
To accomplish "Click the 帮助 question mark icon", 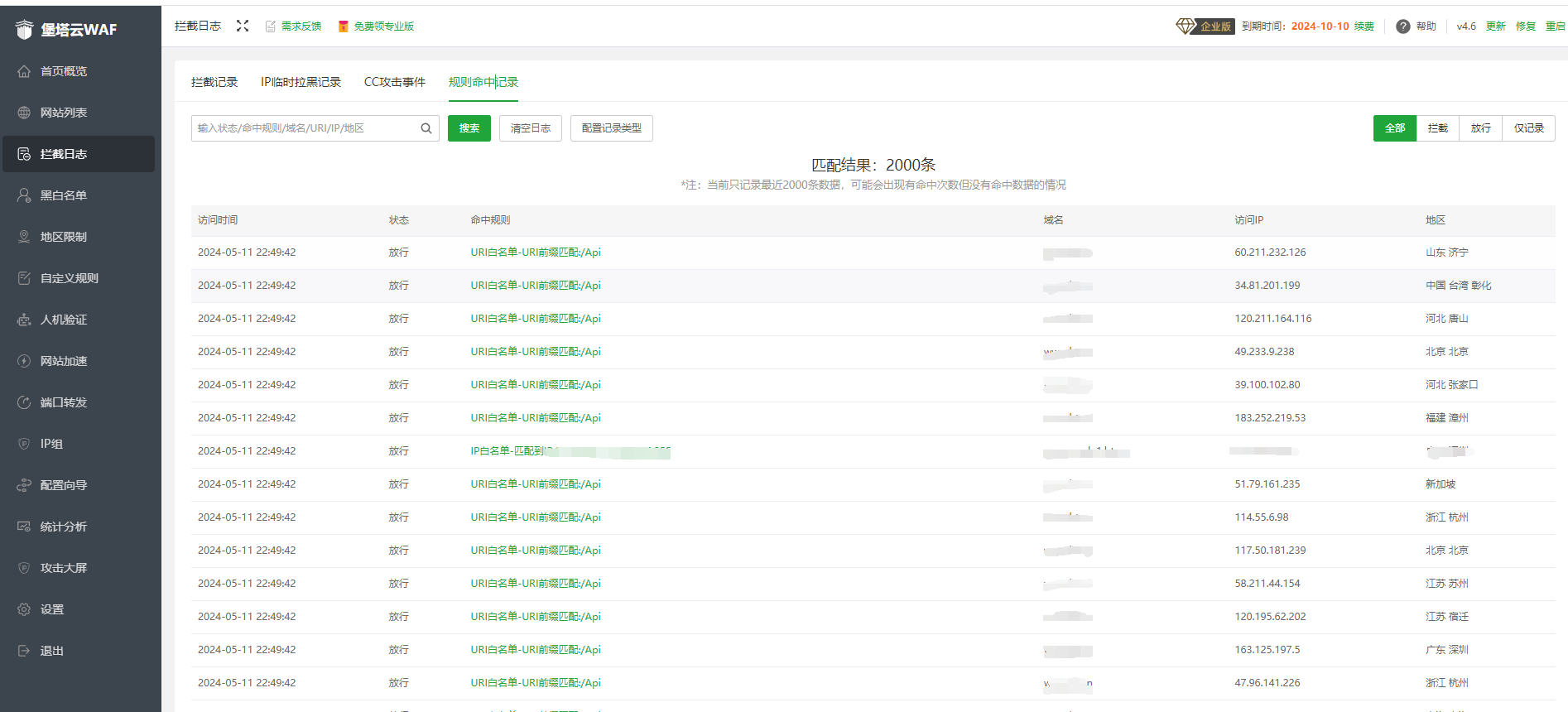I will 1403,26.
